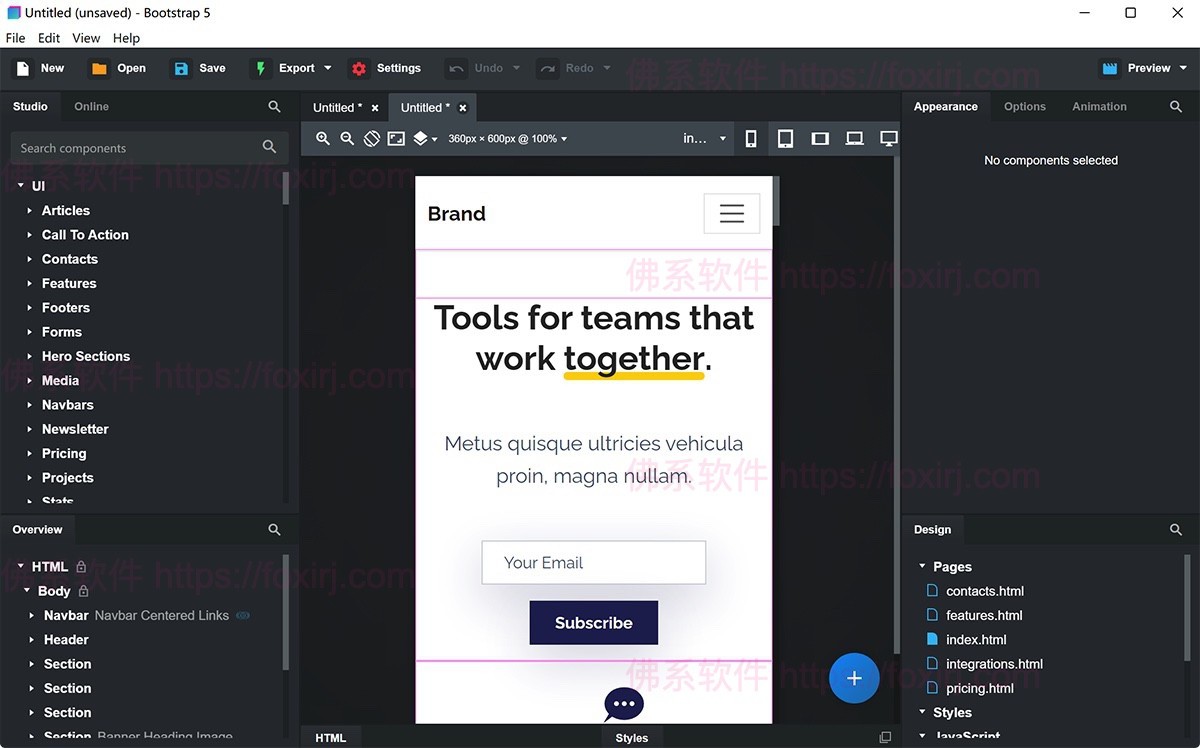
Task: Rotate the canvas device orientation
Action: coord(372,139)
